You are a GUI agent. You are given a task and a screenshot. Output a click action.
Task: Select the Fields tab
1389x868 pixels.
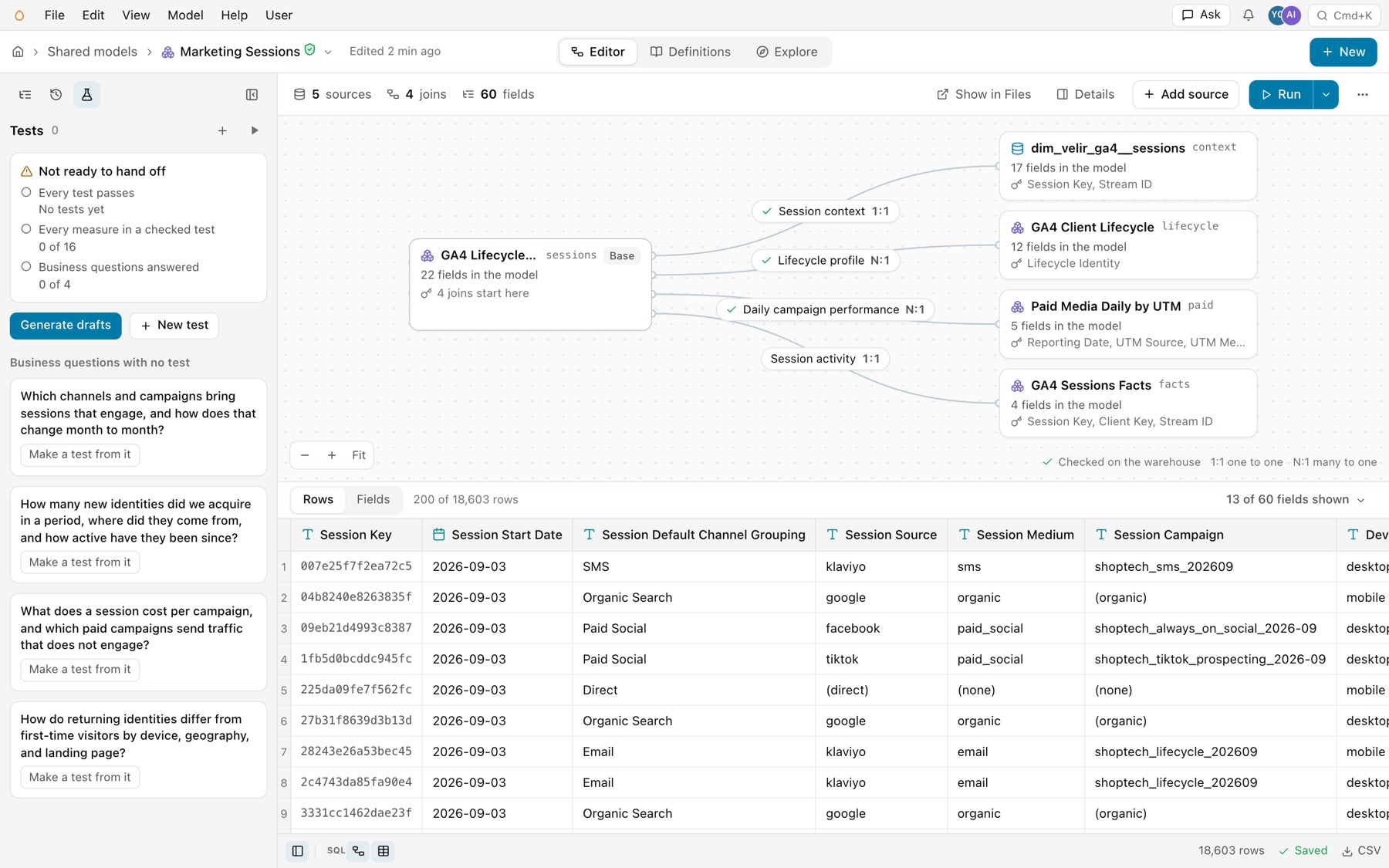tap(373, 499)
